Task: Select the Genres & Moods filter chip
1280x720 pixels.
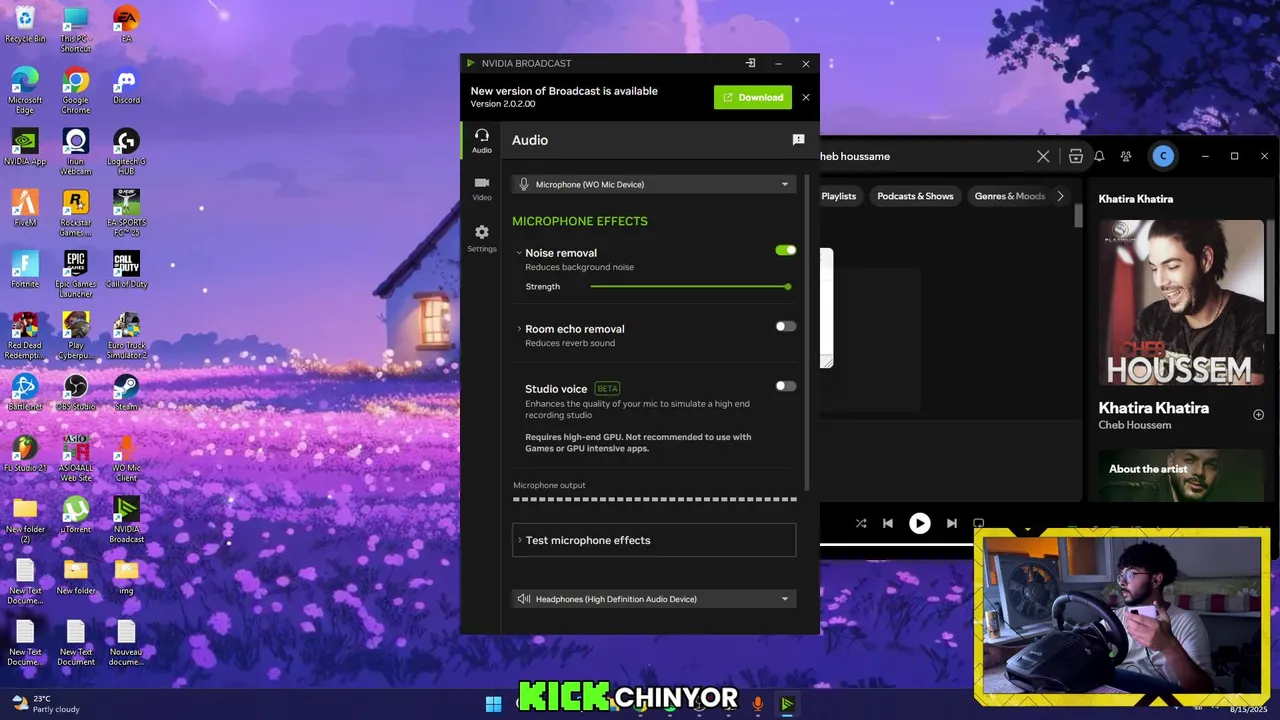Action: point(1009,196)
